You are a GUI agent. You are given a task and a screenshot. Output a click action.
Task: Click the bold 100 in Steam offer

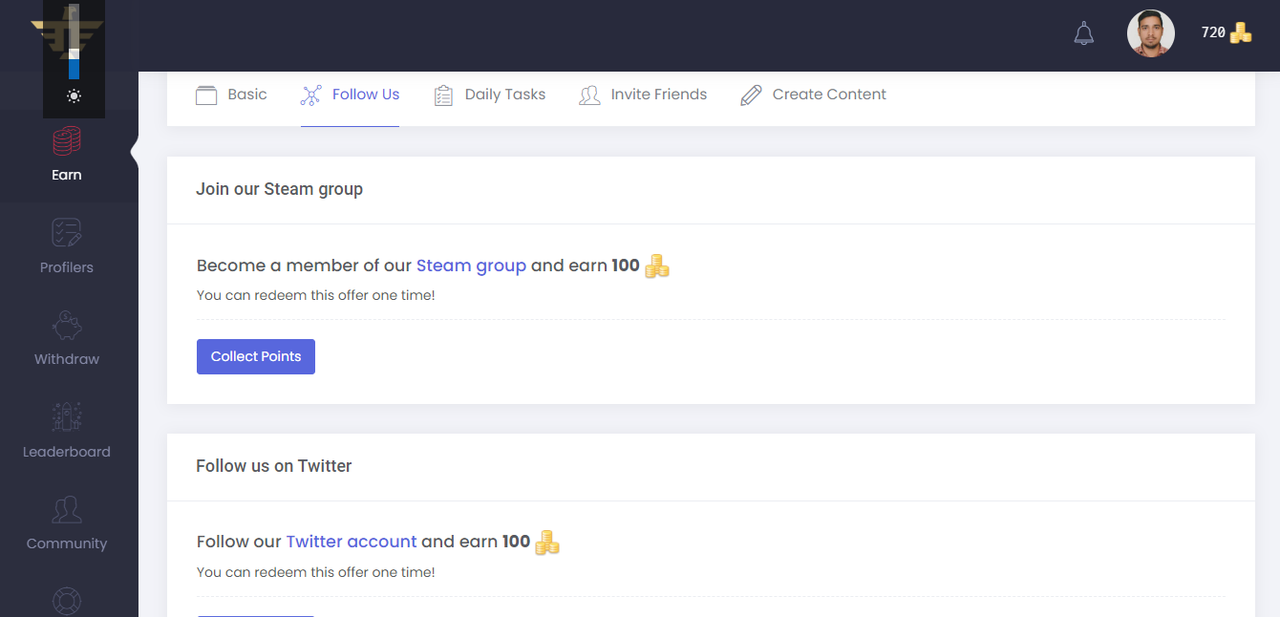(x=626, y=266)
